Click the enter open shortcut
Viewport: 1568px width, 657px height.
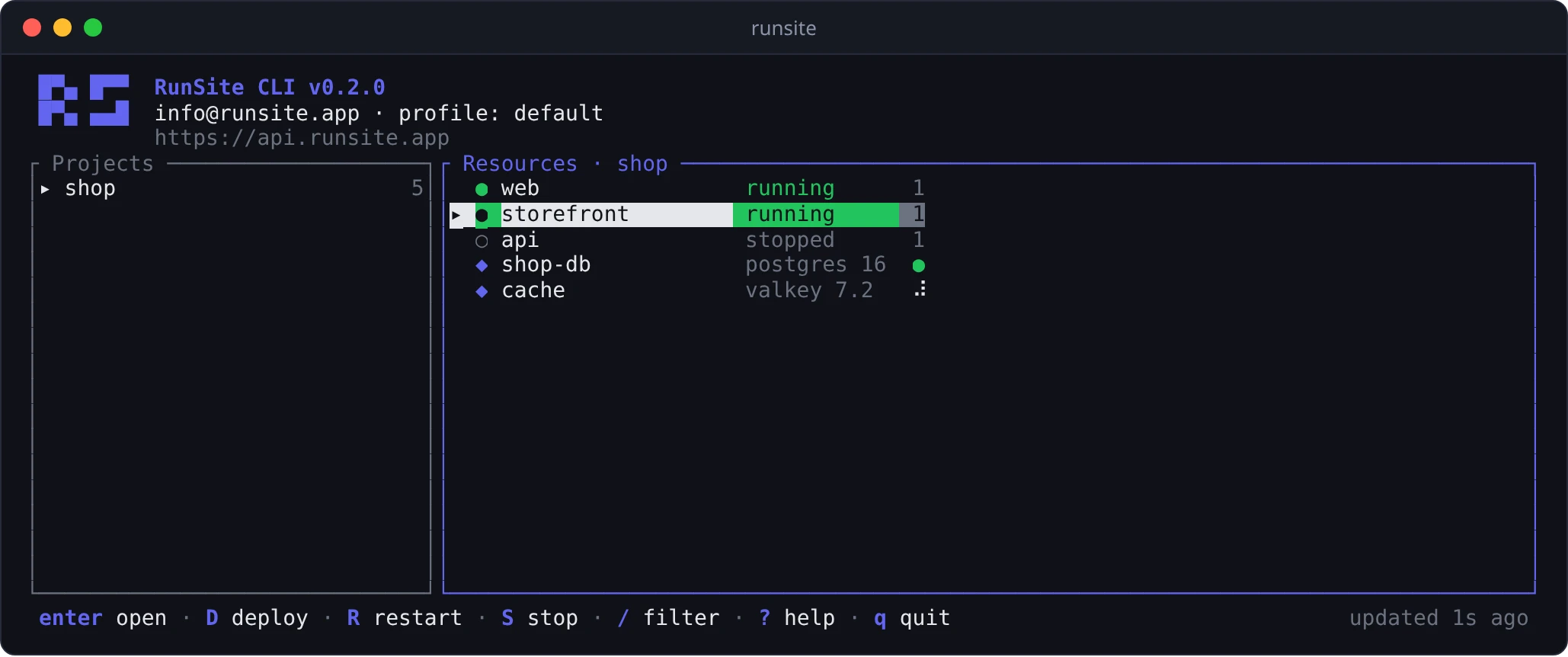coord(103,617)
